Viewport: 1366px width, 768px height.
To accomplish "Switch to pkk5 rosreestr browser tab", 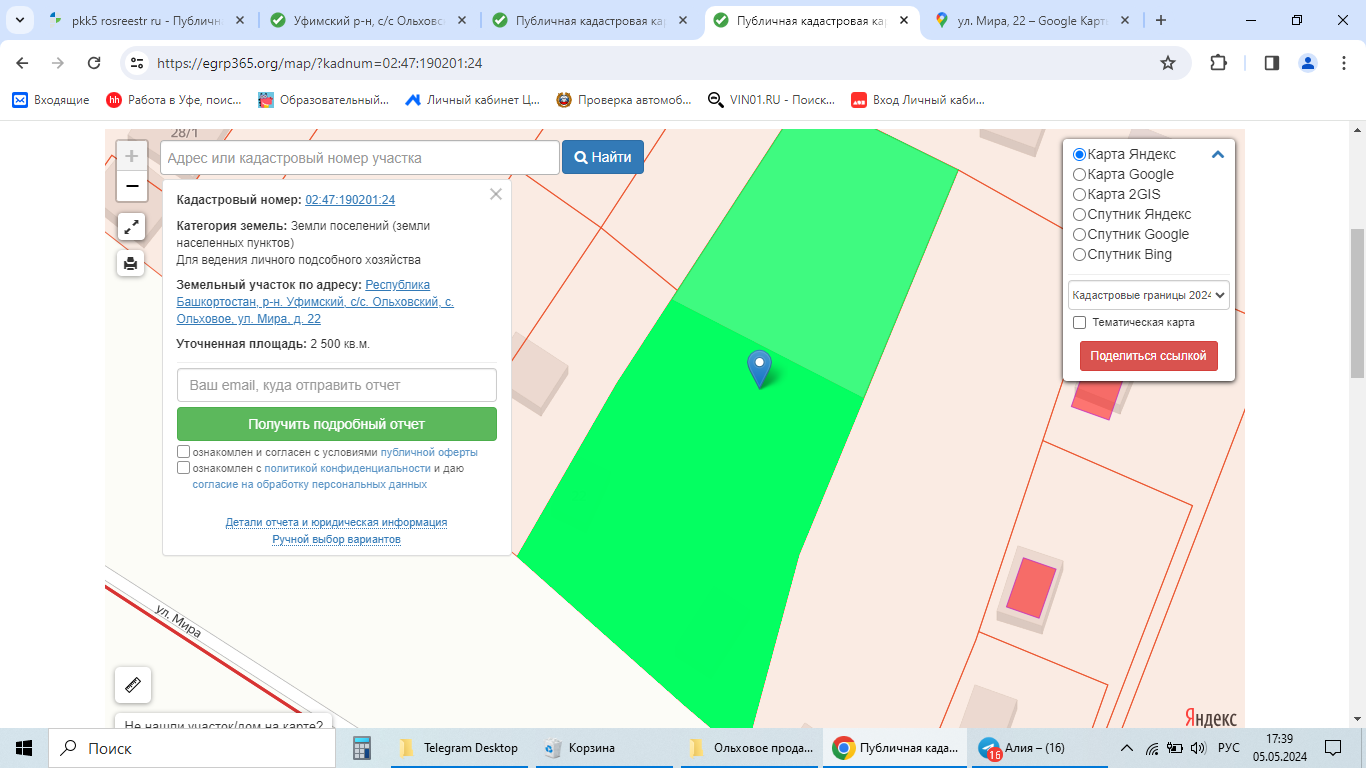I will tap(143, 20).
